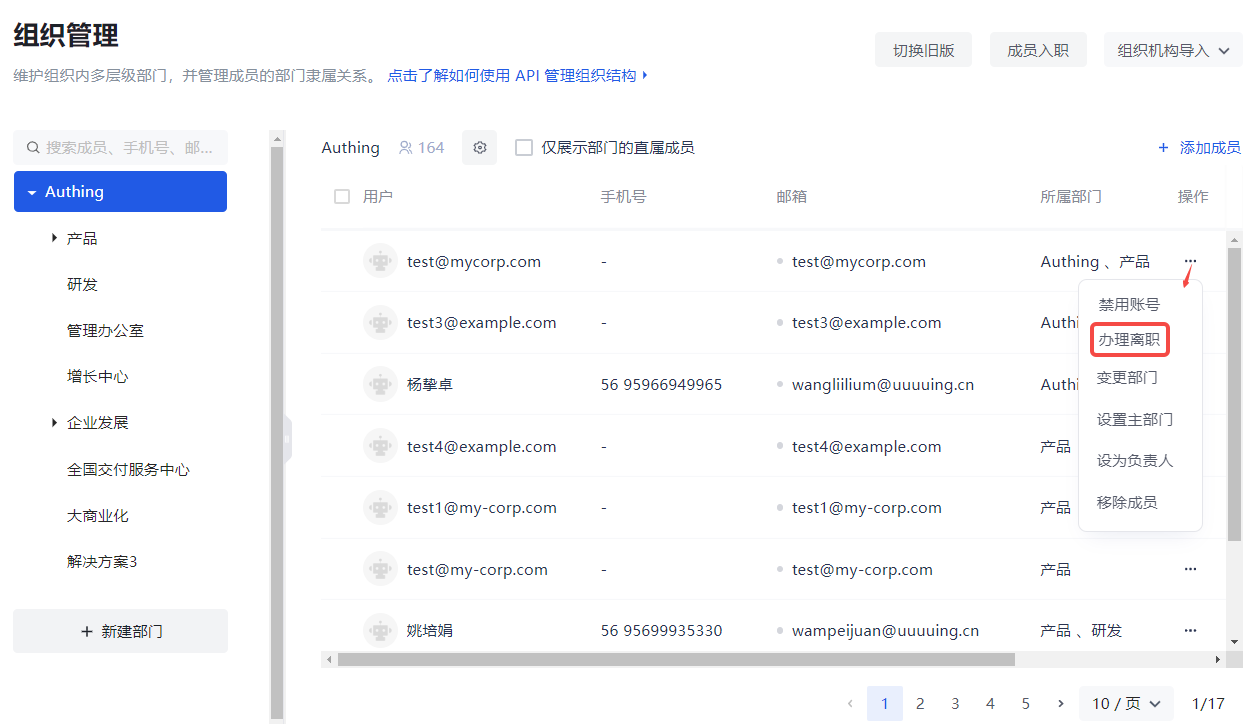Screen dimensions: 1252x724
Task: Open the settings gear next to Authing
Action: [x=480, y=148]
